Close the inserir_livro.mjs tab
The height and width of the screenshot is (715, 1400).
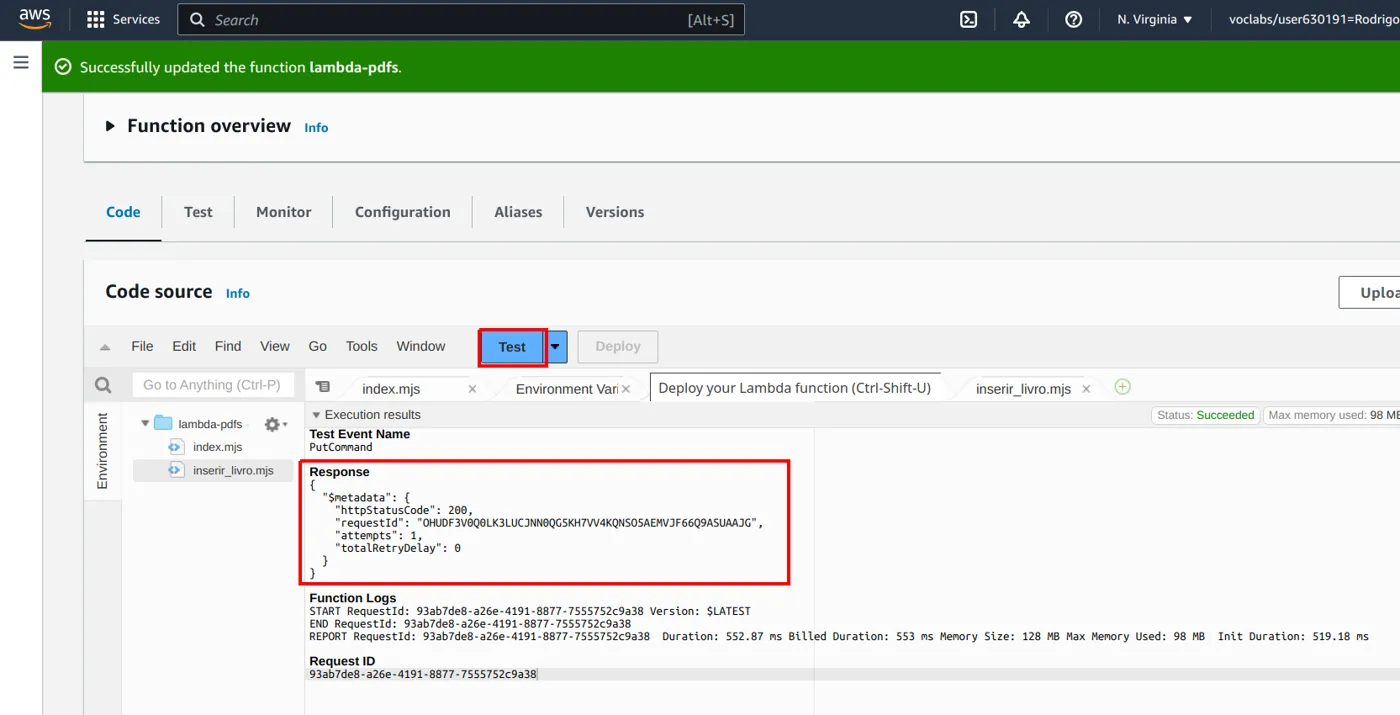(x=1086, y=389)
